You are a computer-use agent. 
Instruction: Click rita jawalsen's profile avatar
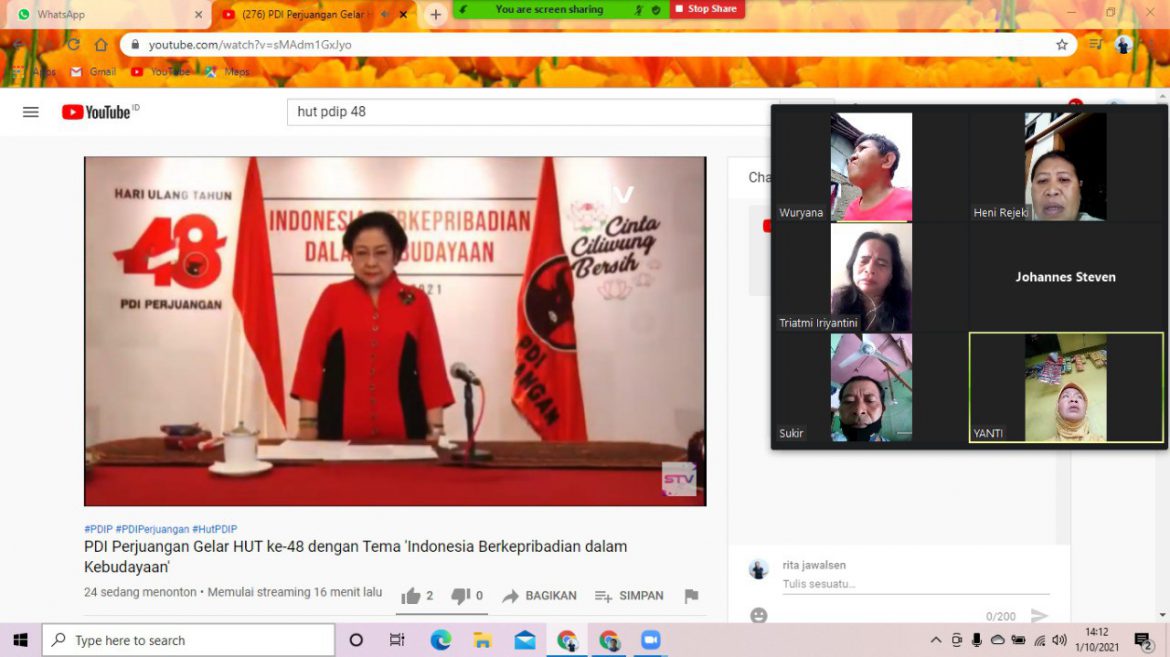click(758, 568)
